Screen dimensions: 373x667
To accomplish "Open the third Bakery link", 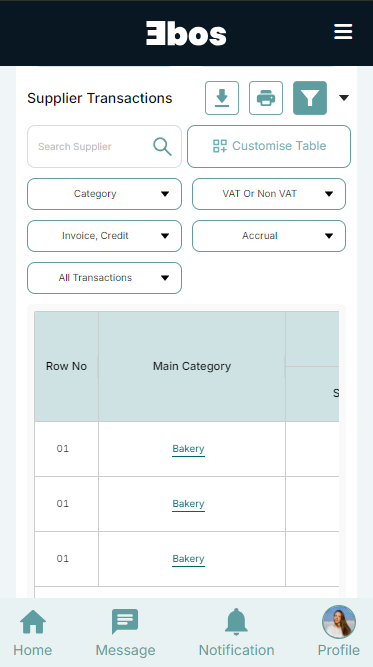I will [188, 559].
